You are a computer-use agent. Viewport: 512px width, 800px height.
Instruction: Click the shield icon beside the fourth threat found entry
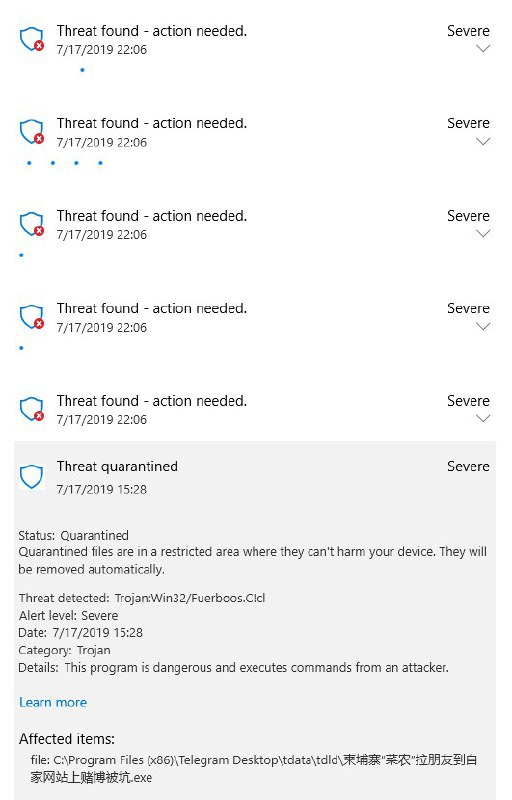click(x=32, y=317)
